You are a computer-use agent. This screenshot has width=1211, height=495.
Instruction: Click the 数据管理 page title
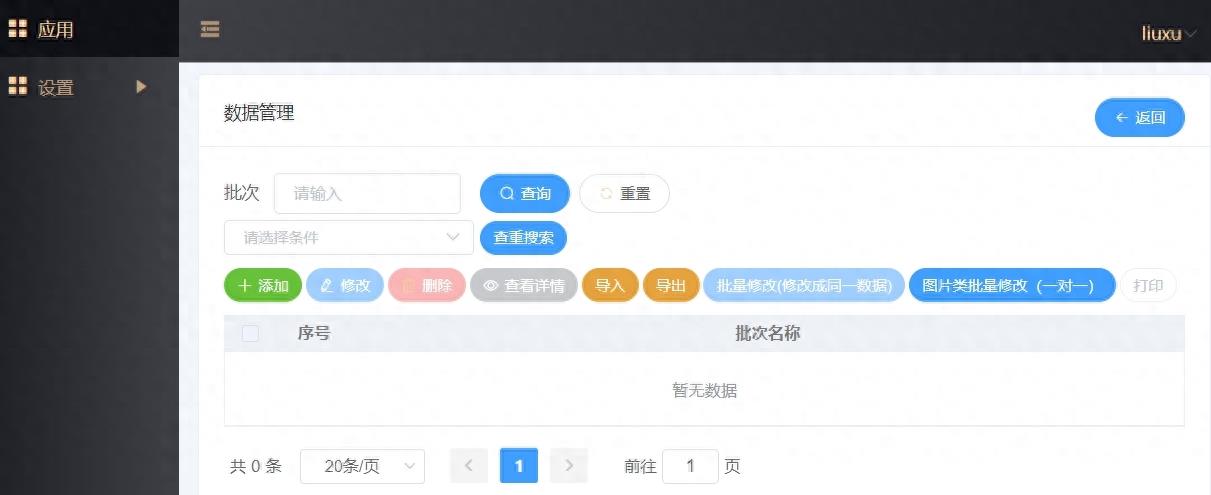(259, 113)
